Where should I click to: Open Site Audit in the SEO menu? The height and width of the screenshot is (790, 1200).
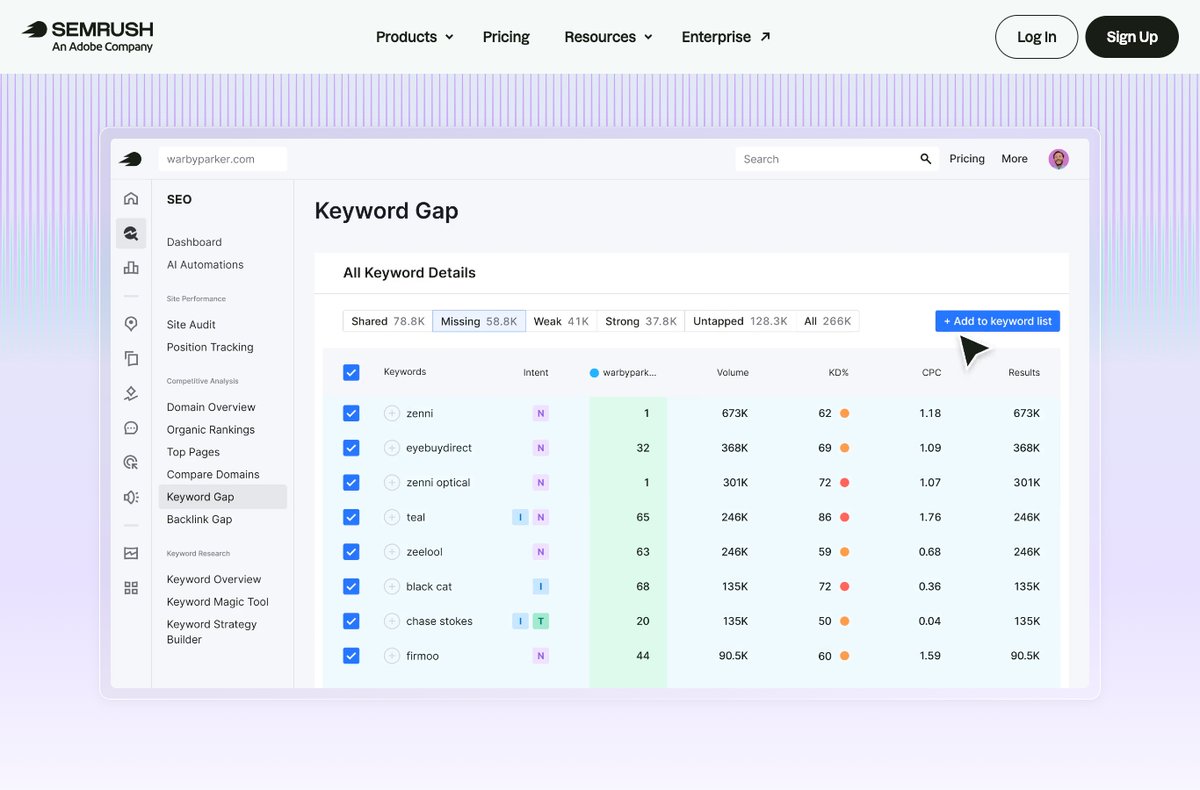click(191, 325)
